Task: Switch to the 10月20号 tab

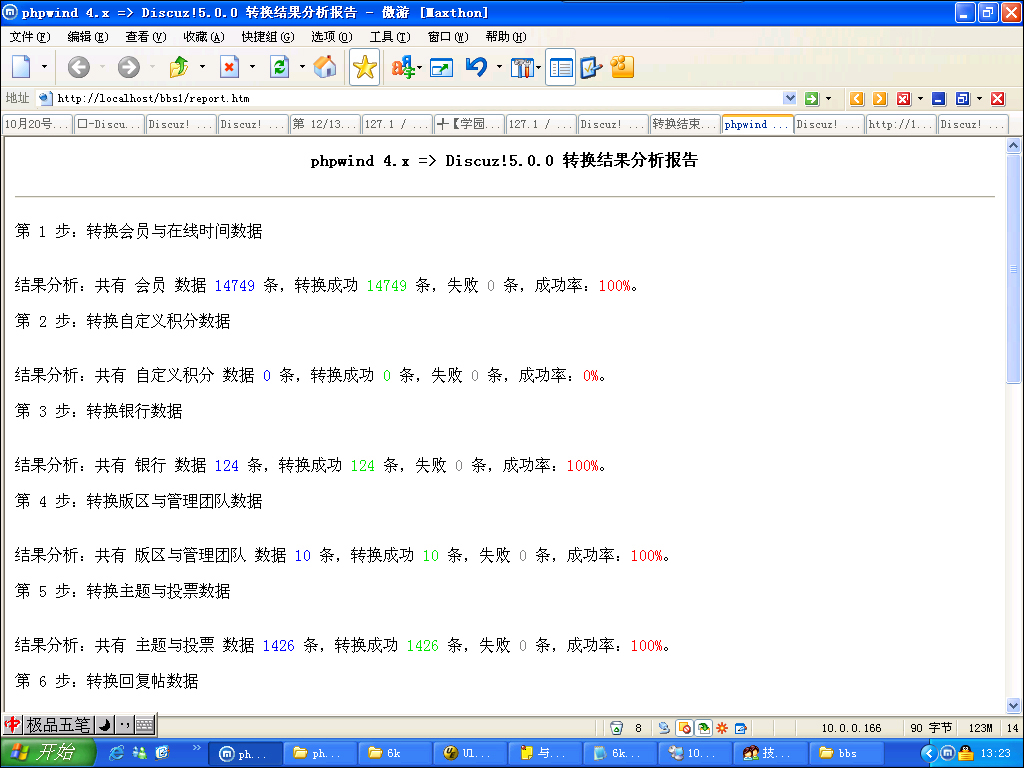Action: coord(37,124)
